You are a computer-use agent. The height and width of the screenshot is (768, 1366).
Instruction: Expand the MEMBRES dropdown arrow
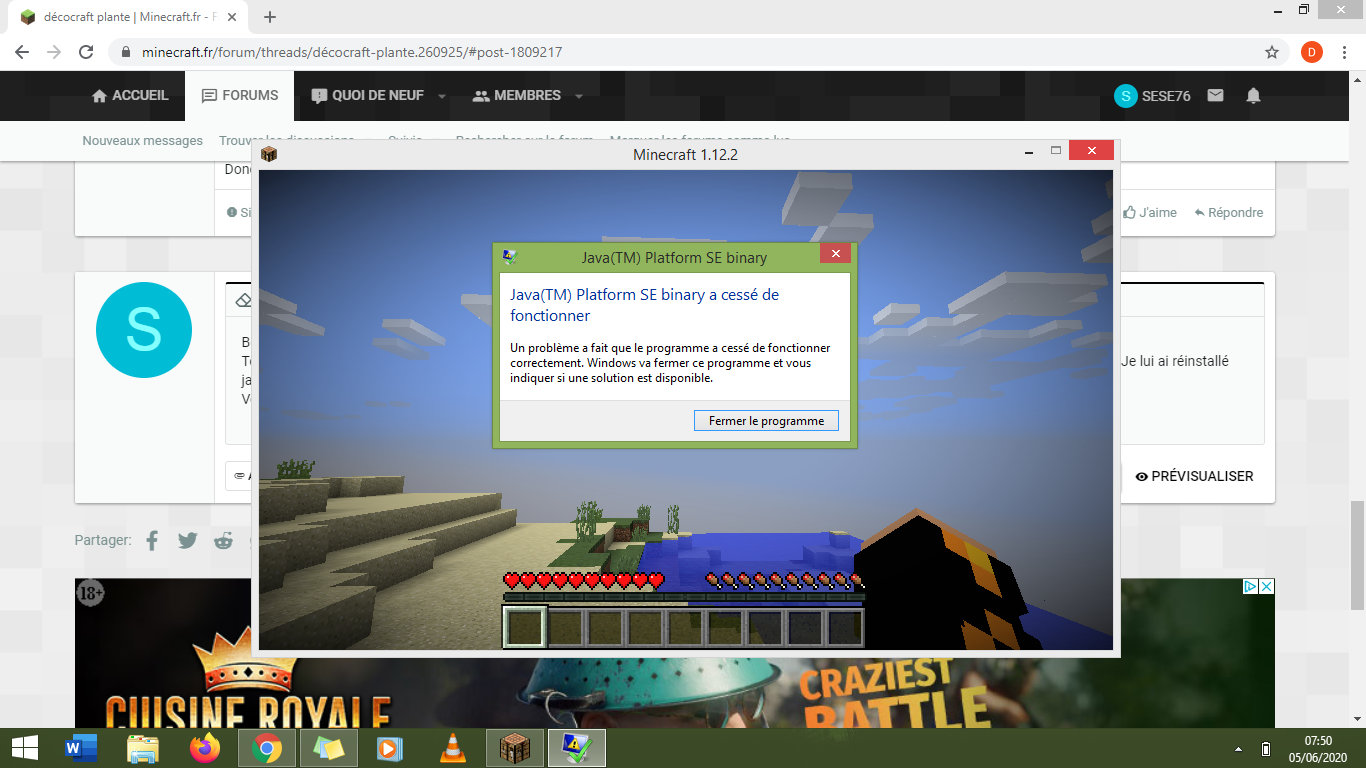click(579, 96)
